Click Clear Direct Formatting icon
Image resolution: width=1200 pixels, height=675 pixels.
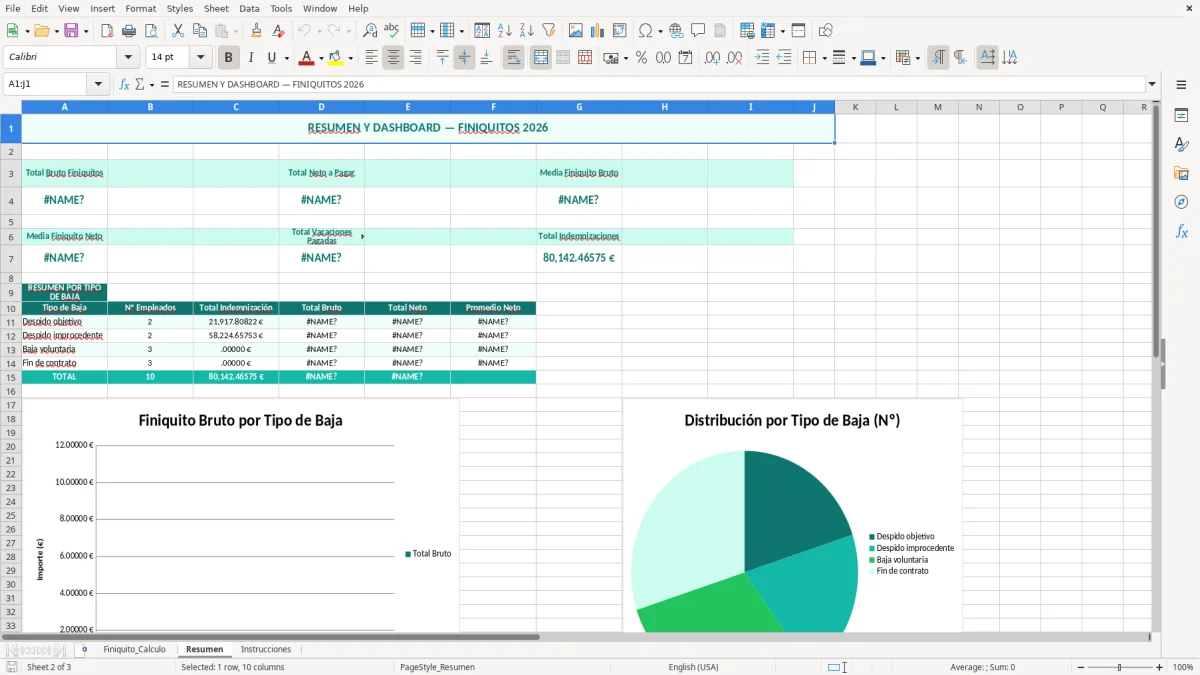pos(279,31)
